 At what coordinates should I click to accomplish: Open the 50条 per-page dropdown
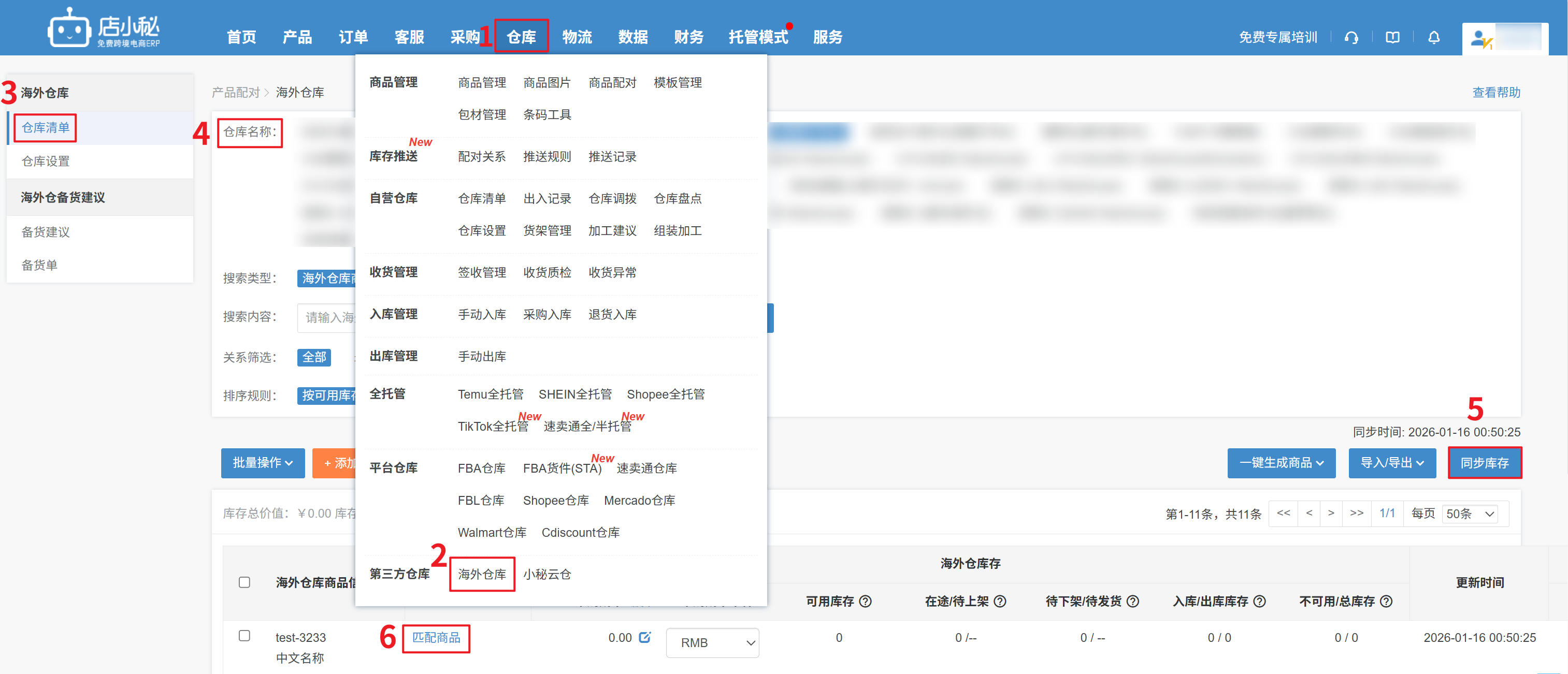pyautogui.click(x=1470, y=514)
